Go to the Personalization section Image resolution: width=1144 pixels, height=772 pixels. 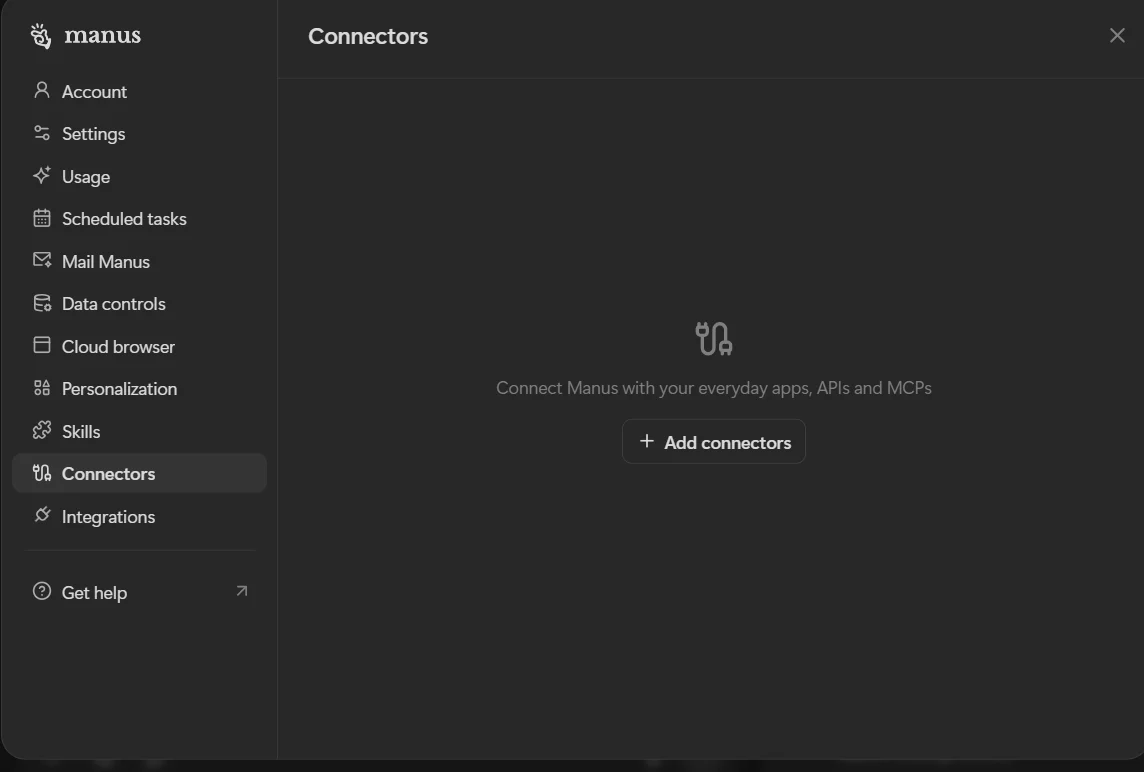point(118,389)
